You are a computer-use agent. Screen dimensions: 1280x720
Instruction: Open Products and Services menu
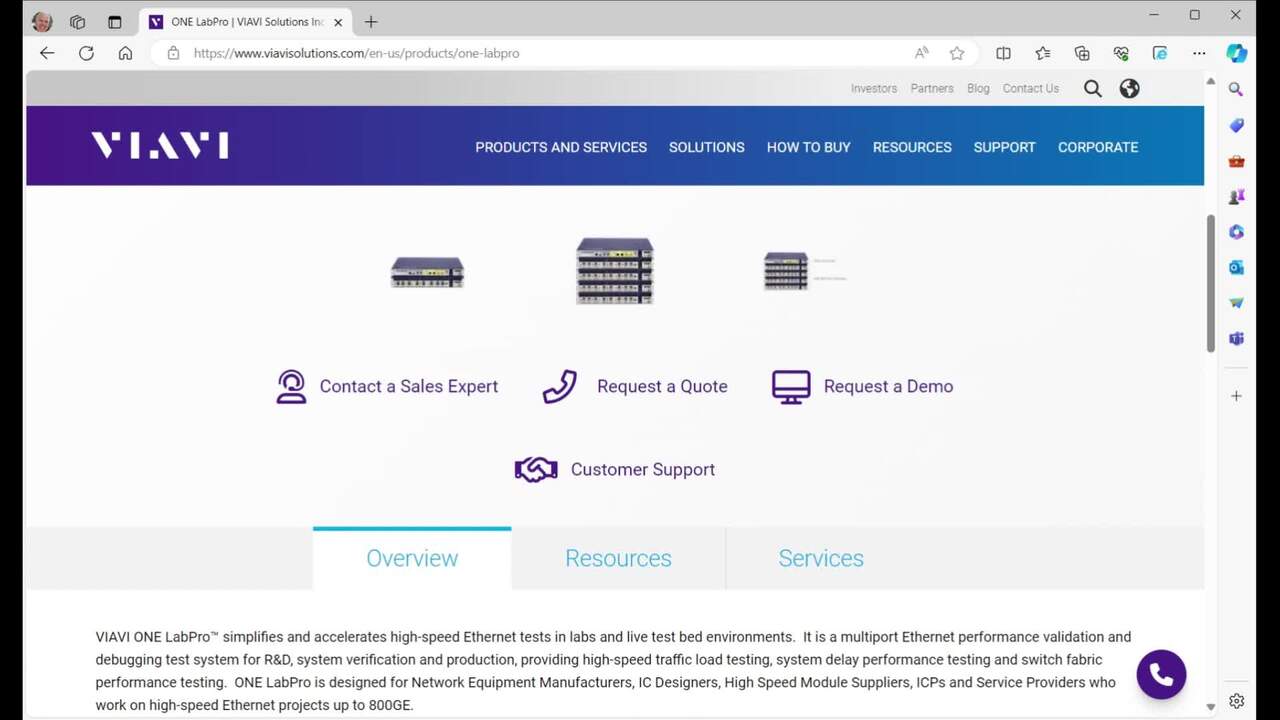(x=560, y=147)
